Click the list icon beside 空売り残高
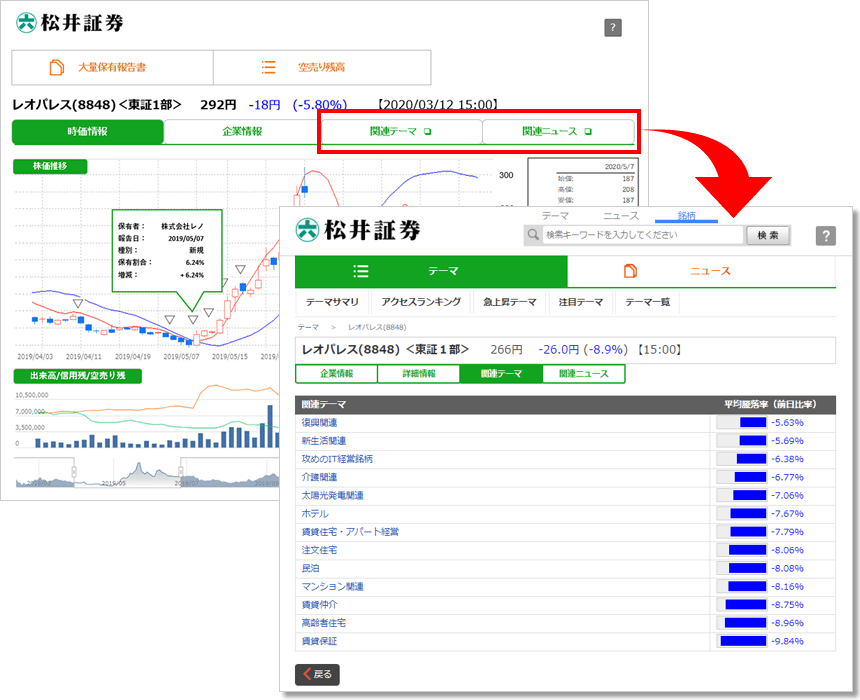The height and width of the screenshot is (700, 860). pos(268,67)
